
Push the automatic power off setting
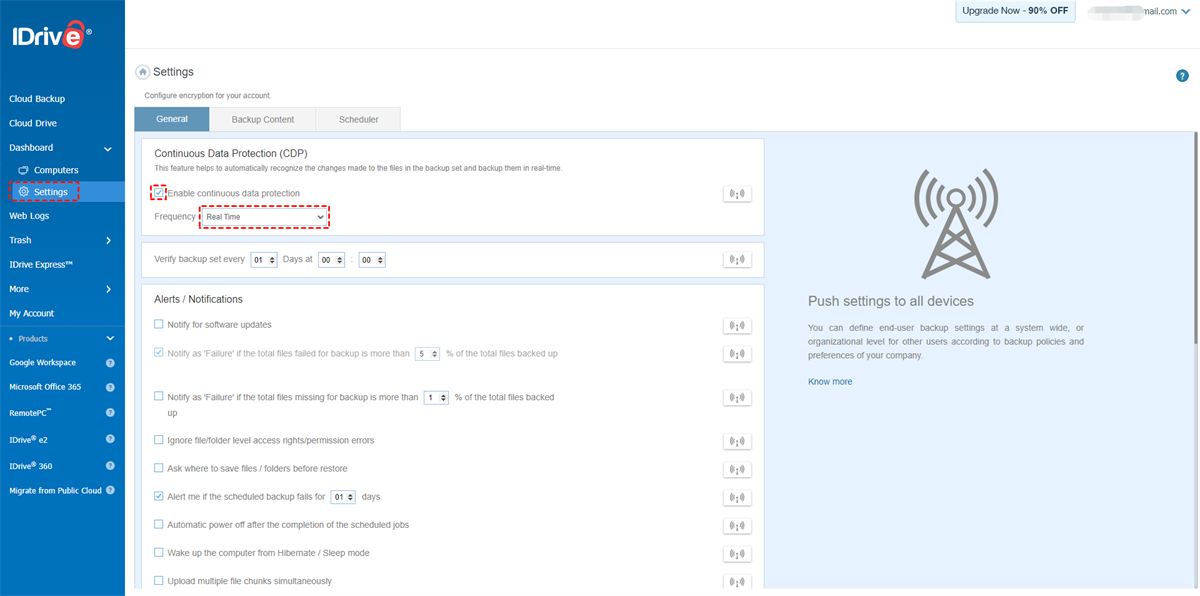coord(737,526)
